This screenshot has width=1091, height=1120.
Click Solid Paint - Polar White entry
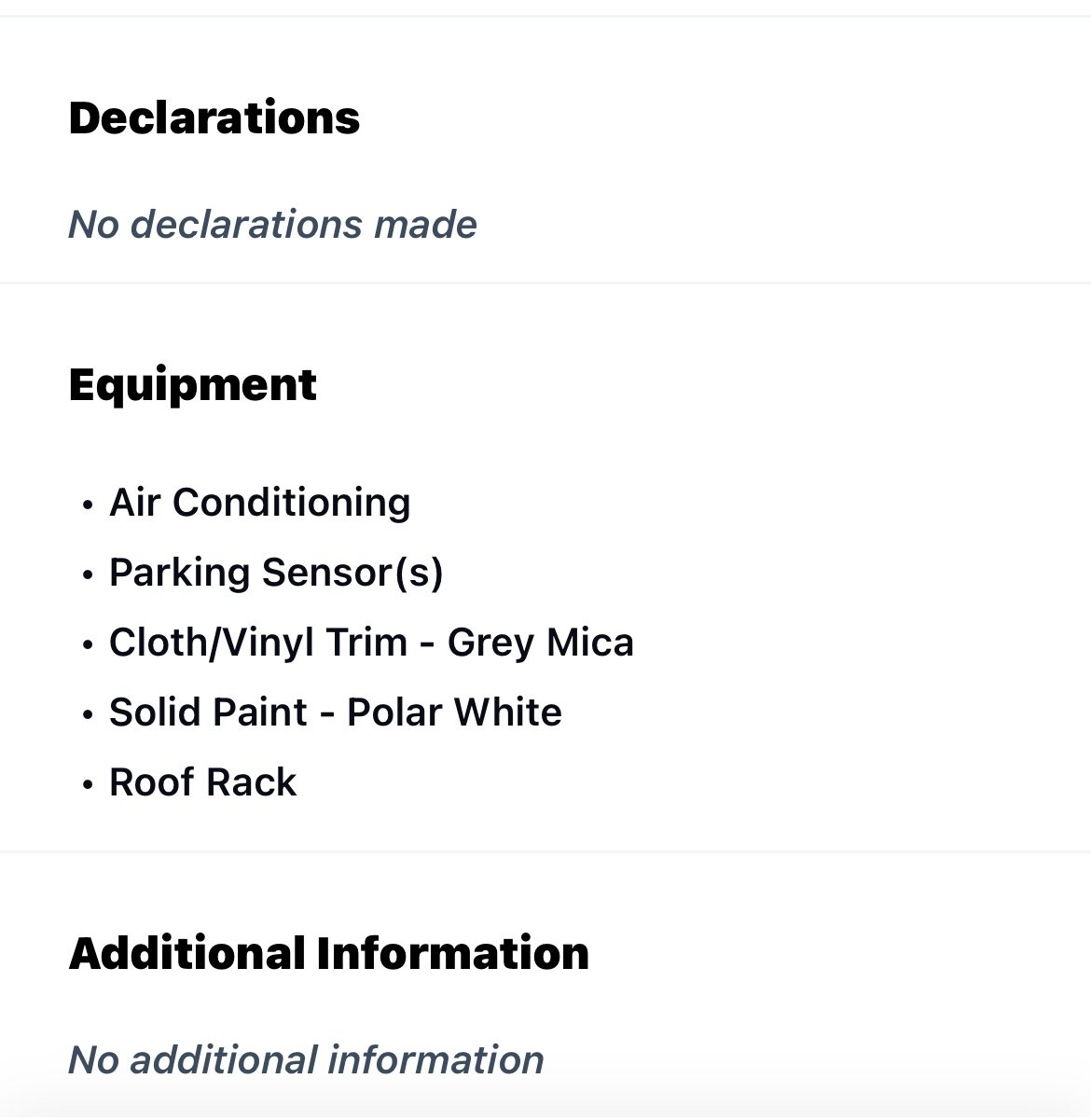point(336,712)
